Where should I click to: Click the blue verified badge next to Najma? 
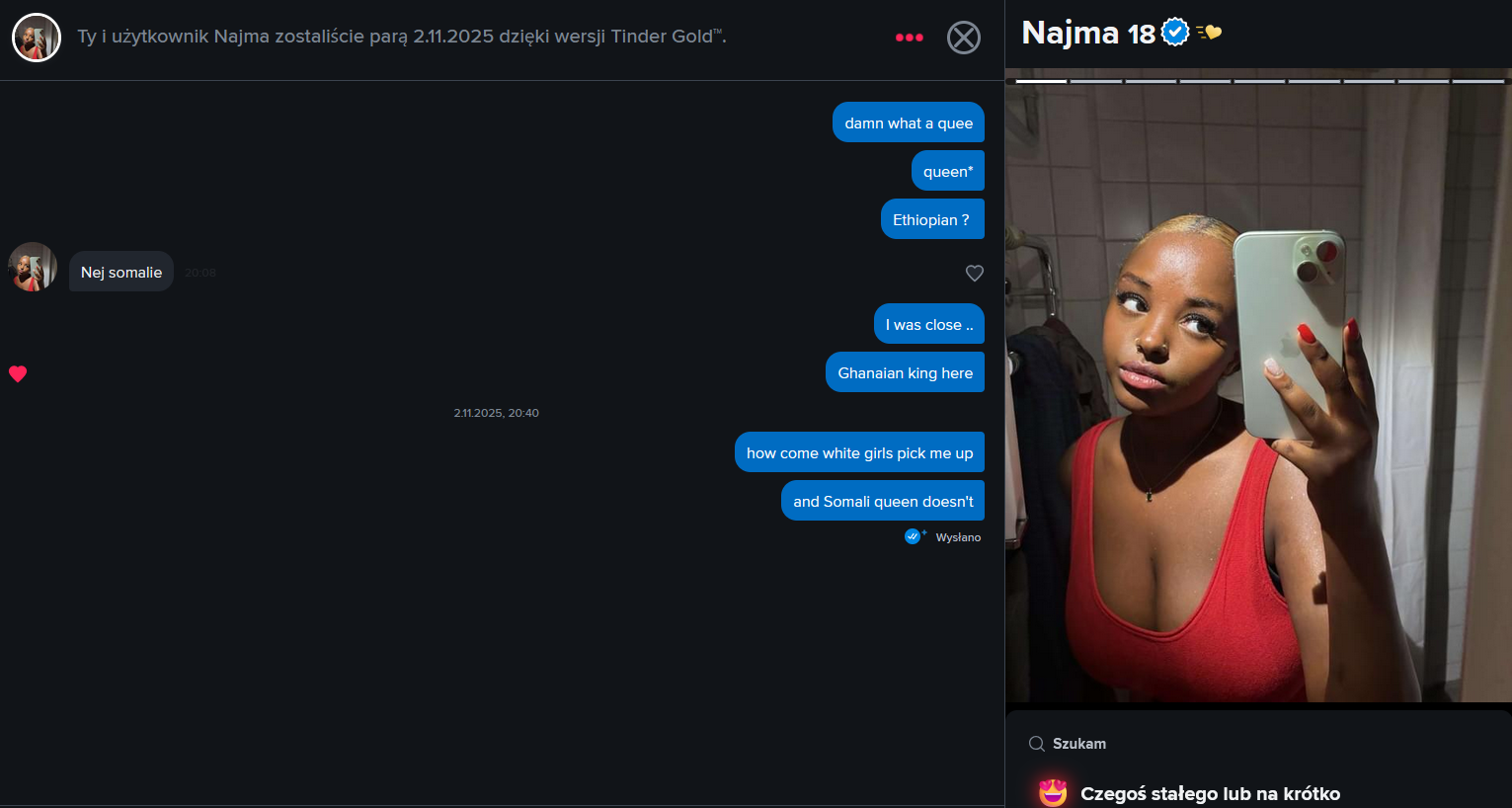1175,33
